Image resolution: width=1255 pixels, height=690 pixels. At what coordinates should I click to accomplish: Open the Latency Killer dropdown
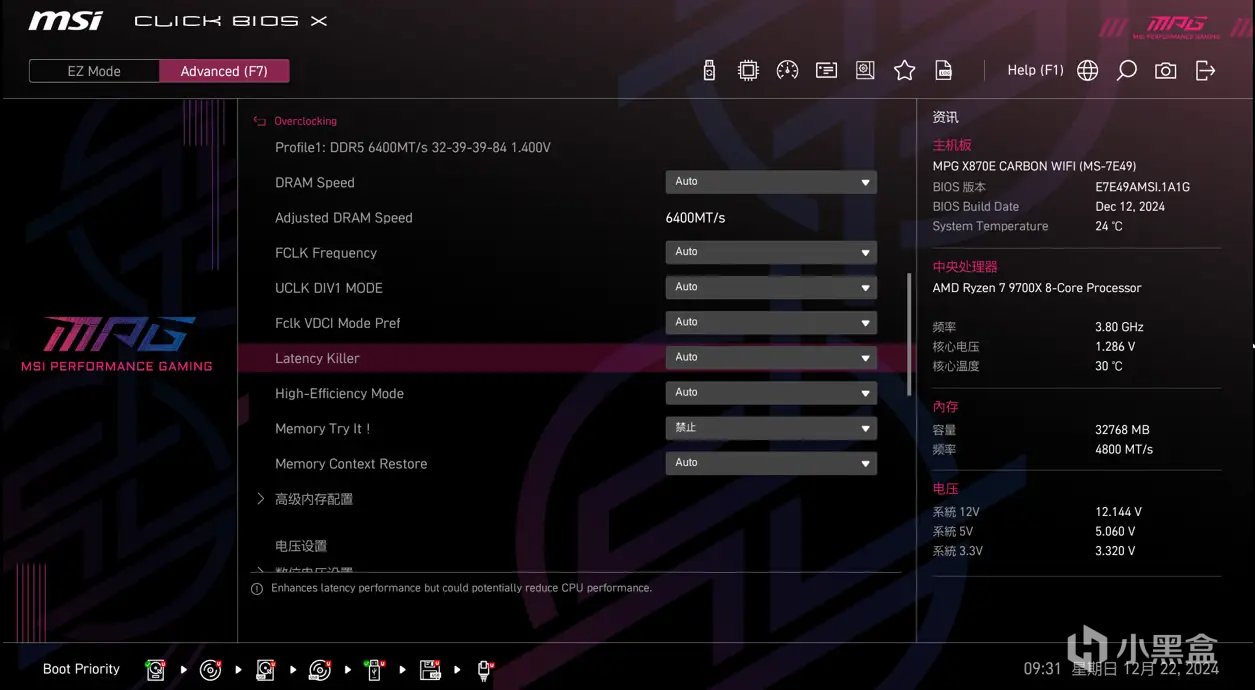pos(771,357)
